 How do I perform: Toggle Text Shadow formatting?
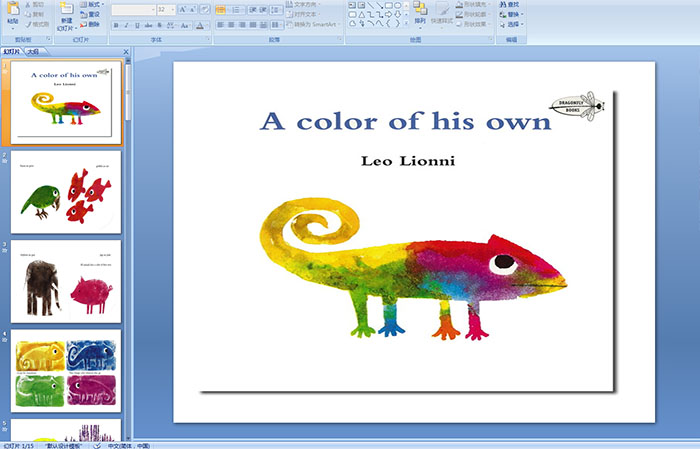[x=160, y=25]
